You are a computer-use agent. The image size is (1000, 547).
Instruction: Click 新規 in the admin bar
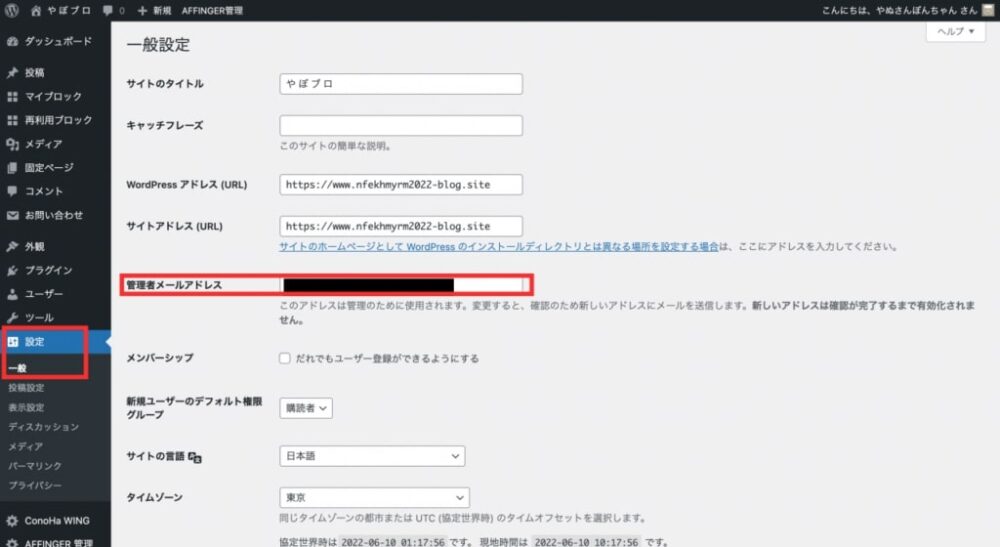pyautogui.click(x=162, y=10)
